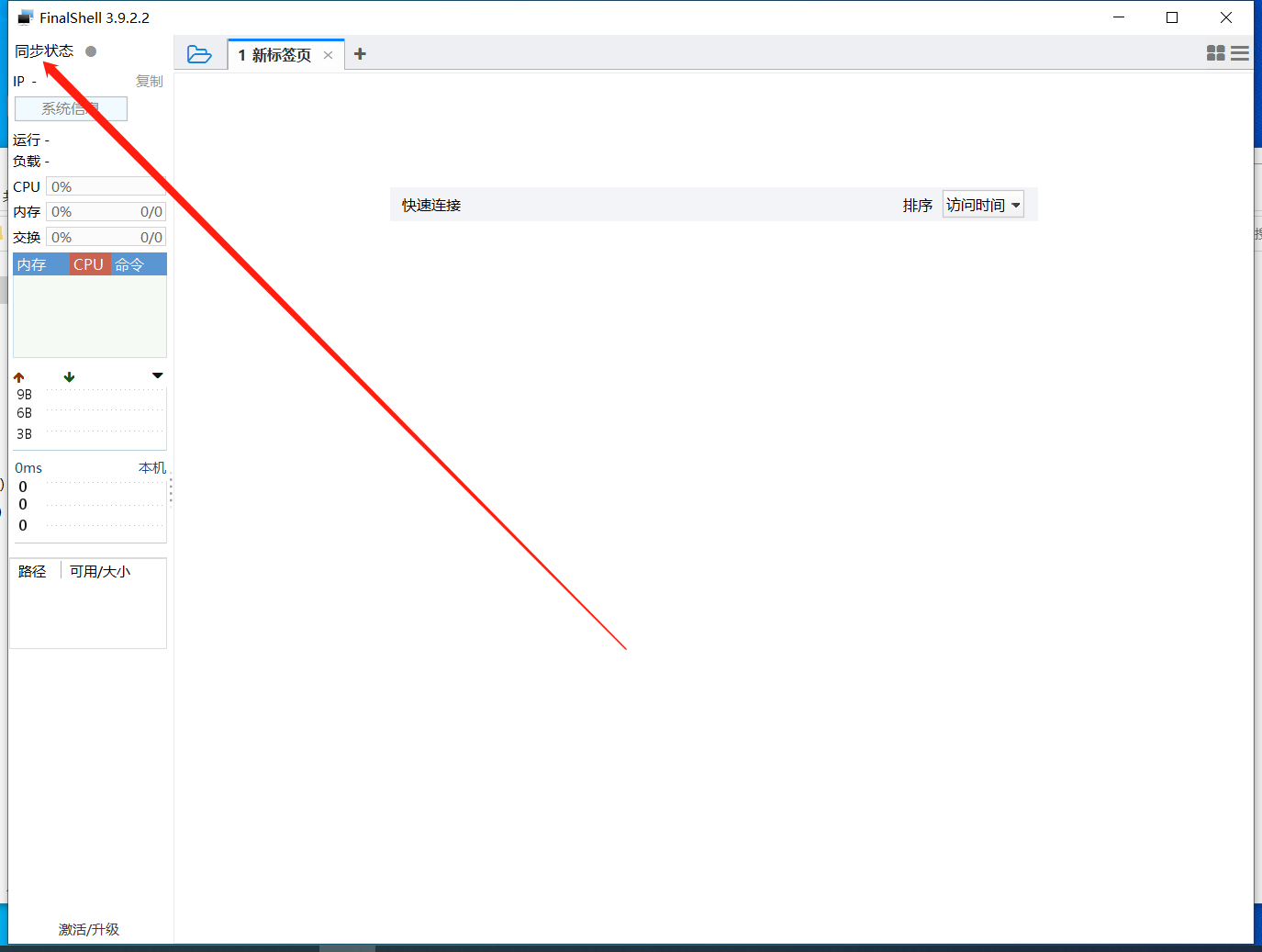This screenshot has height=952, width=1262.
Task: Click the CPU usage progress bar
Action: coord(105,186)
